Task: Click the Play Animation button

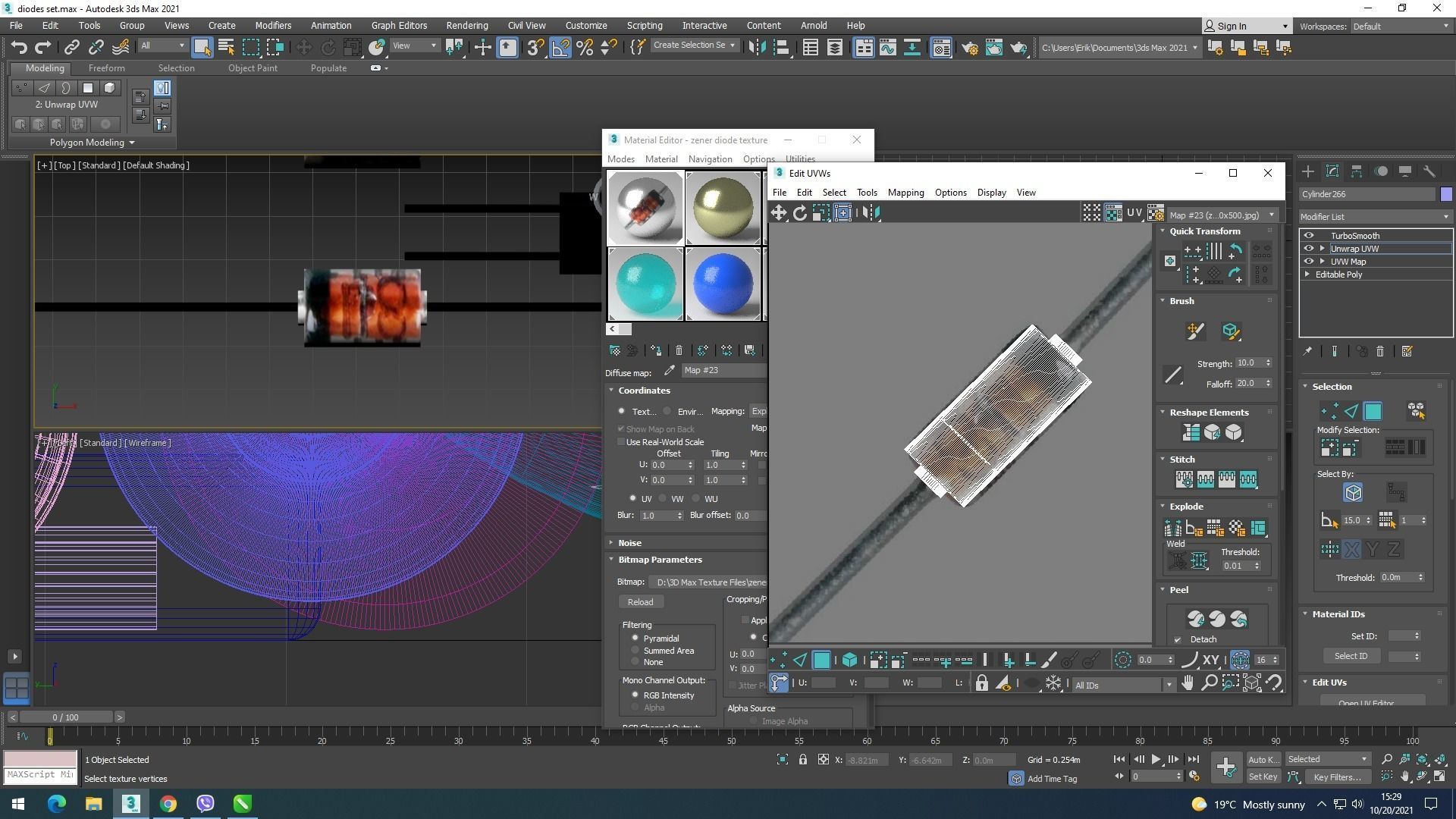Action: pyautogui.click(x=1156, y=759)
